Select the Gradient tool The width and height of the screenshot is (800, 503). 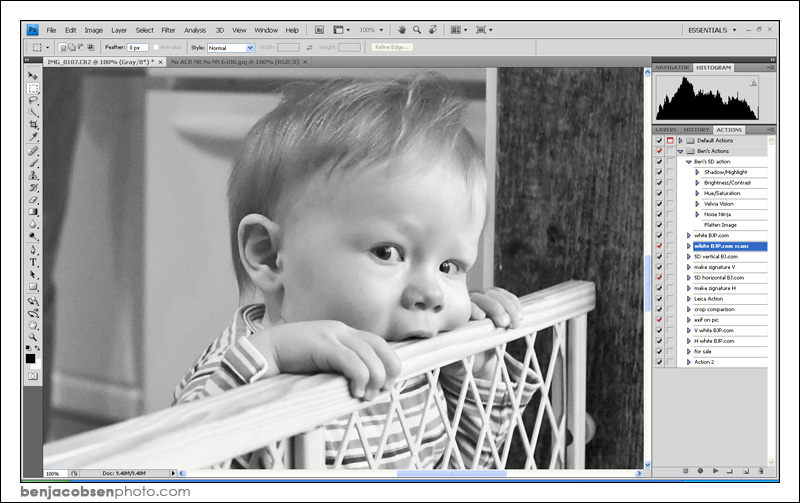click(x=33, y=212)
